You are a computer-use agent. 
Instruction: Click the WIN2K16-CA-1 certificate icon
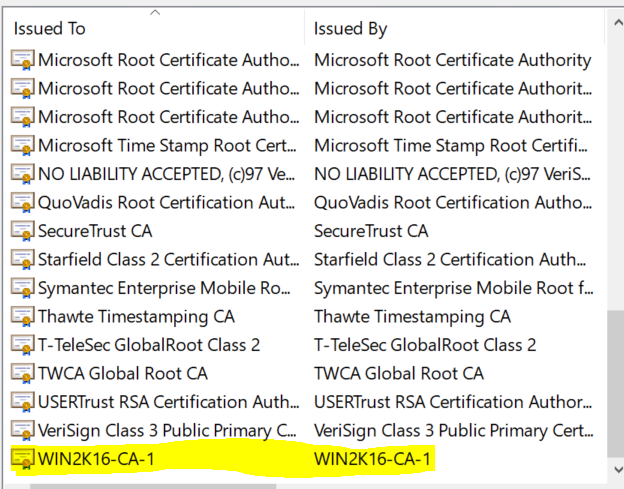pyautogui.click(x=22, y=460)
